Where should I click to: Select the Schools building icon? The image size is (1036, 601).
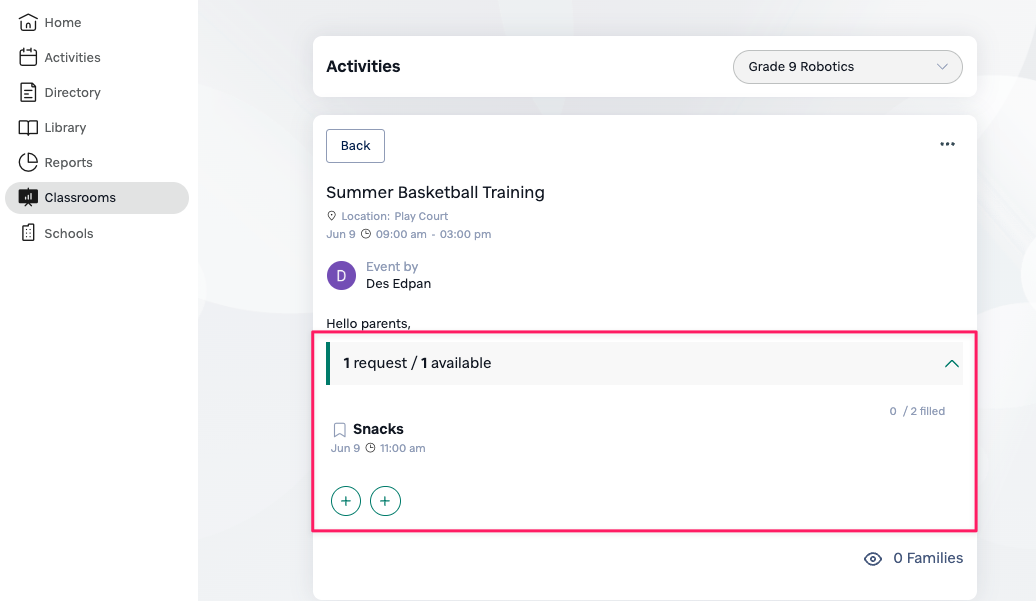pyautogui.click(x=28, y=232)
